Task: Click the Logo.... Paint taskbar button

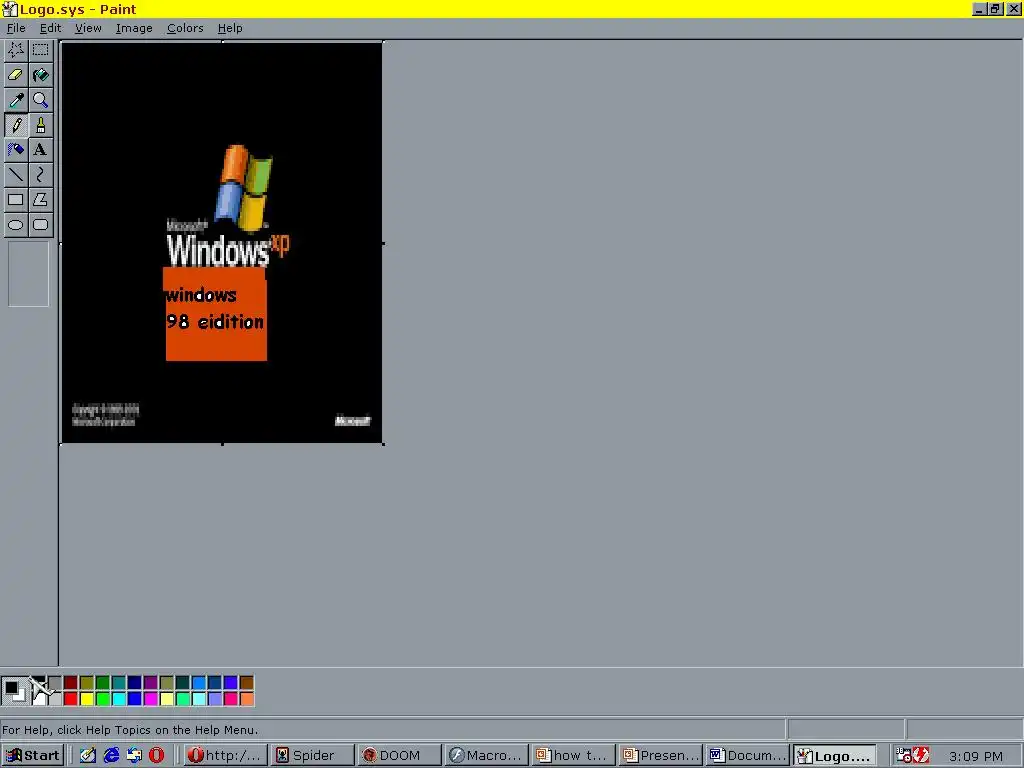Action: tap(834, 756)
